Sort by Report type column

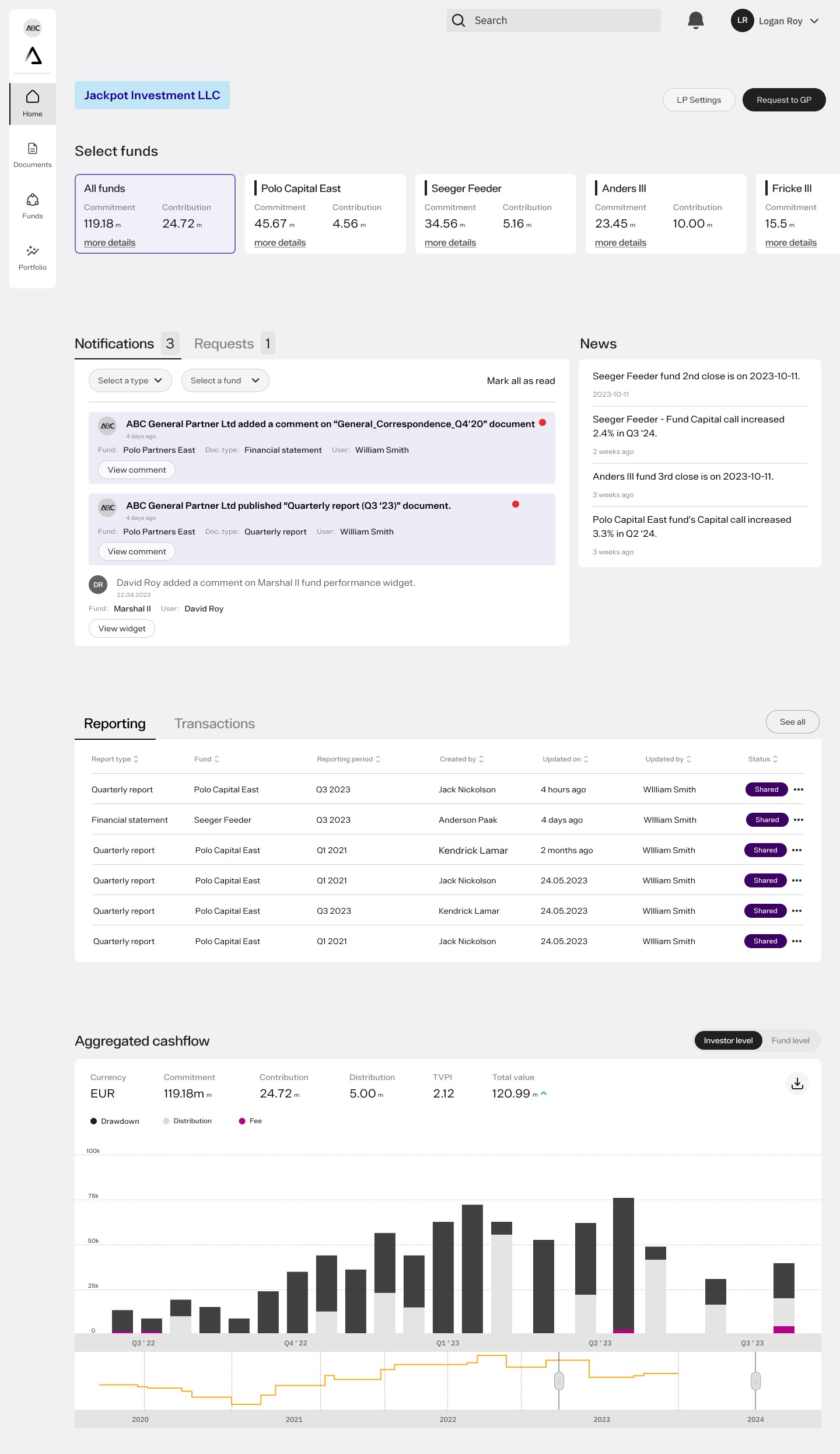(x=115, y=759)
